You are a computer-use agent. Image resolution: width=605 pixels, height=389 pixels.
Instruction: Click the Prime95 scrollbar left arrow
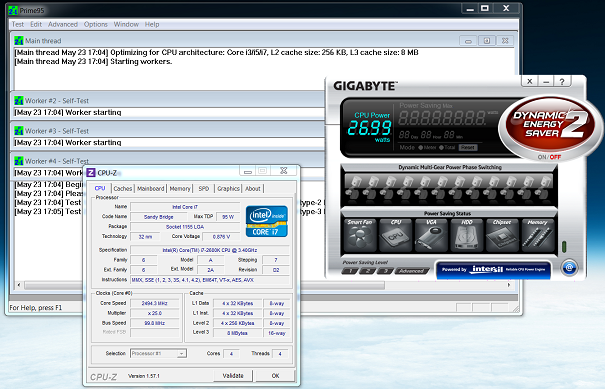(19, 285)
